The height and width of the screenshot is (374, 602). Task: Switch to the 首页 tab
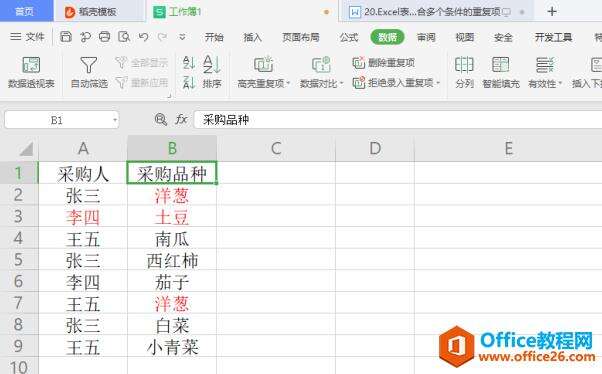pos(25,11)
